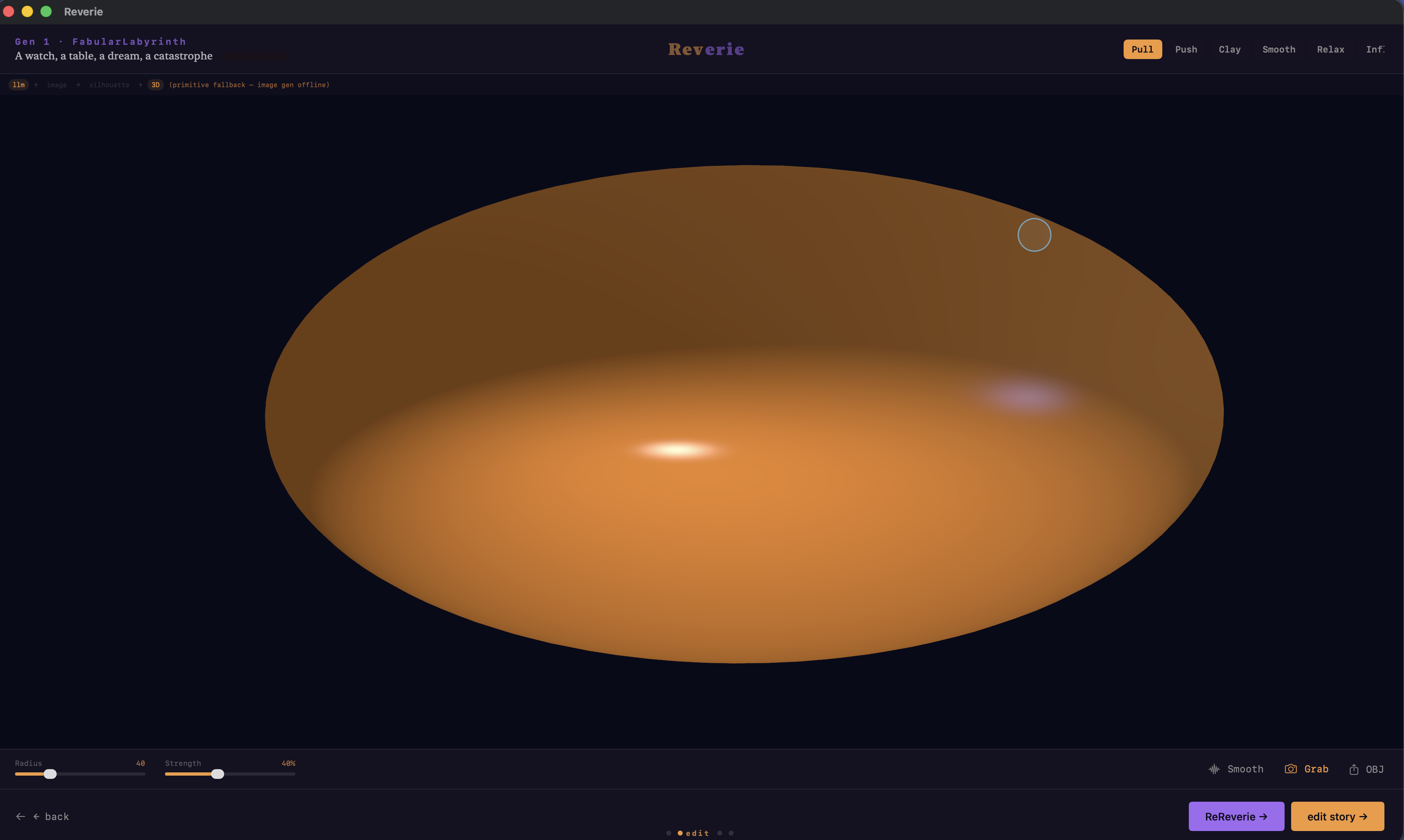Image resolution: width=1404 pixels, height=840 pixels.
Task: Switch to the Clay sculpt mode
Action: click(1230, 49)
